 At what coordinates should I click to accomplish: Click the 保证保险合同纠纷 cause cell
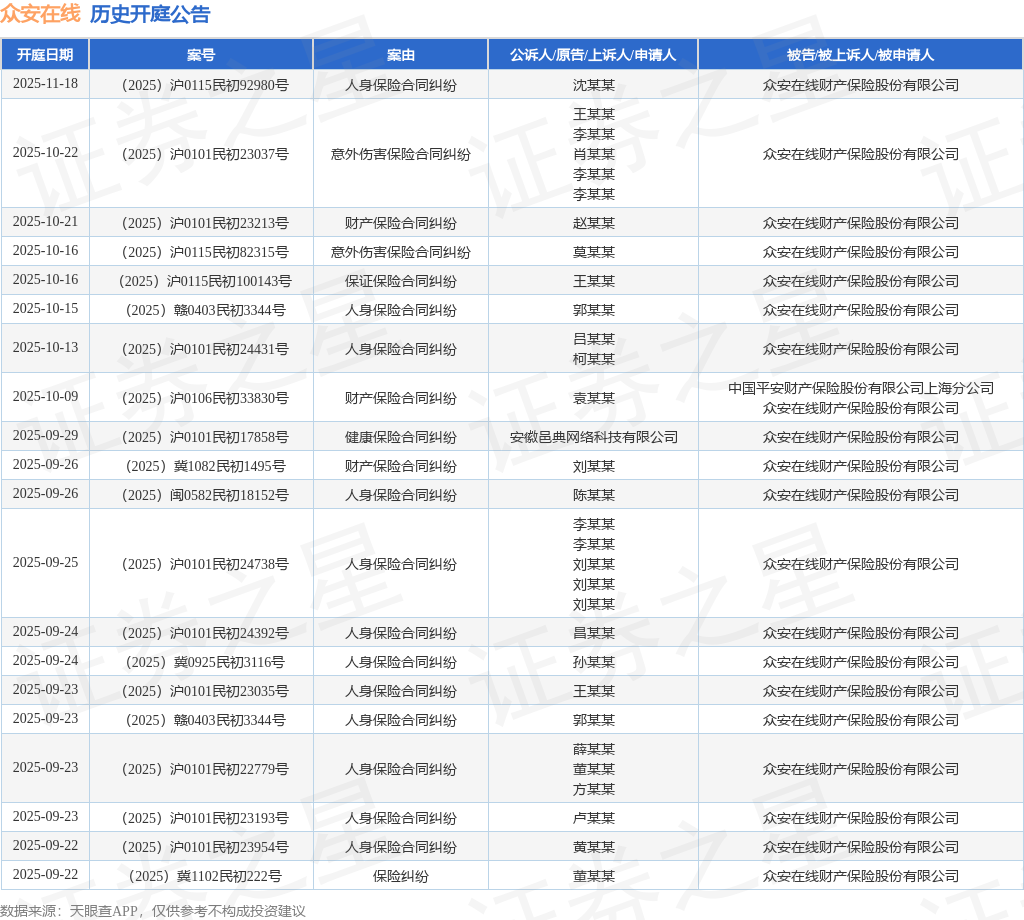pos(400,281)
